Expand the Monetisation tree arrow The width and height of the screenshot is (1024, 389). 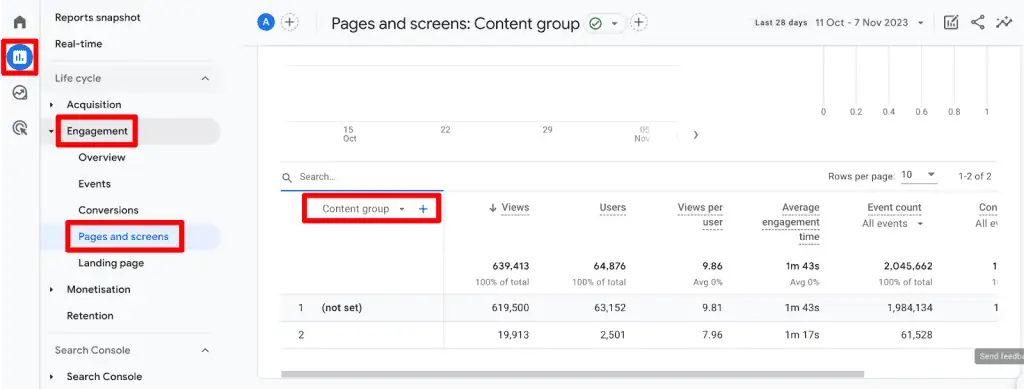52,290
